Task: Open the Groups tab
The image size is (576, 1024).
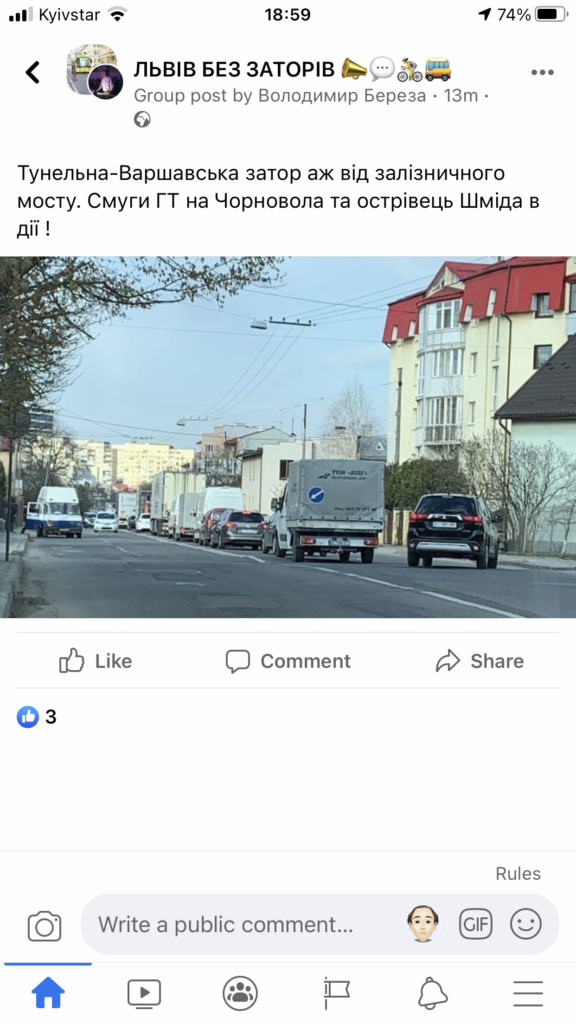Action: pyautogui.click(x=240, y=994)
